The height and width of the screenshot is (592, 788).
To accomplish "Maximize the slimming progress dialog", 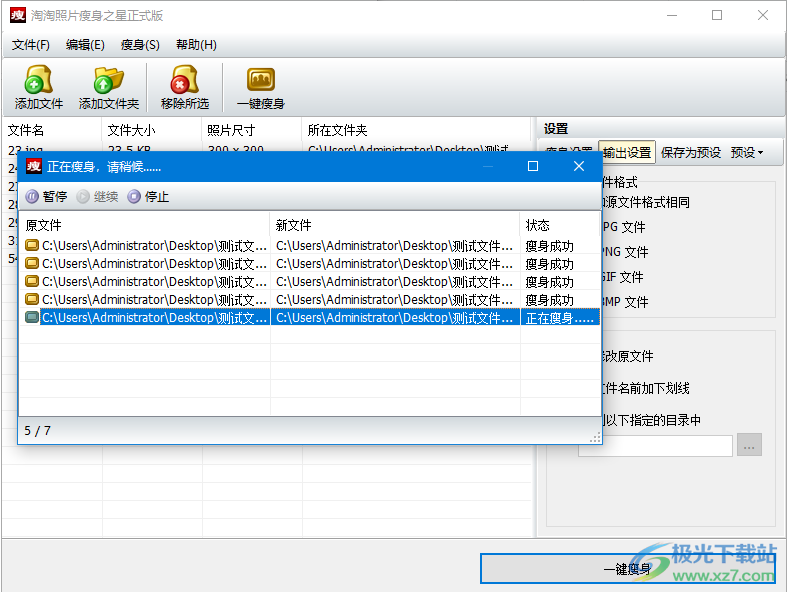I will [x=533, y=166].
